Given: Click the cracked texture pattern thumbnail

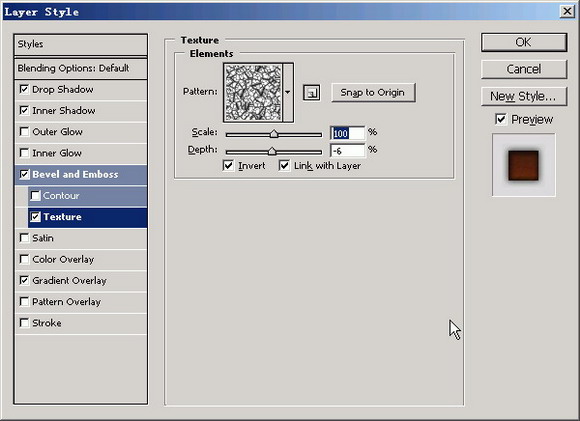Looking at the screenshot, I should pyautogui.click(x=253, y=92).
